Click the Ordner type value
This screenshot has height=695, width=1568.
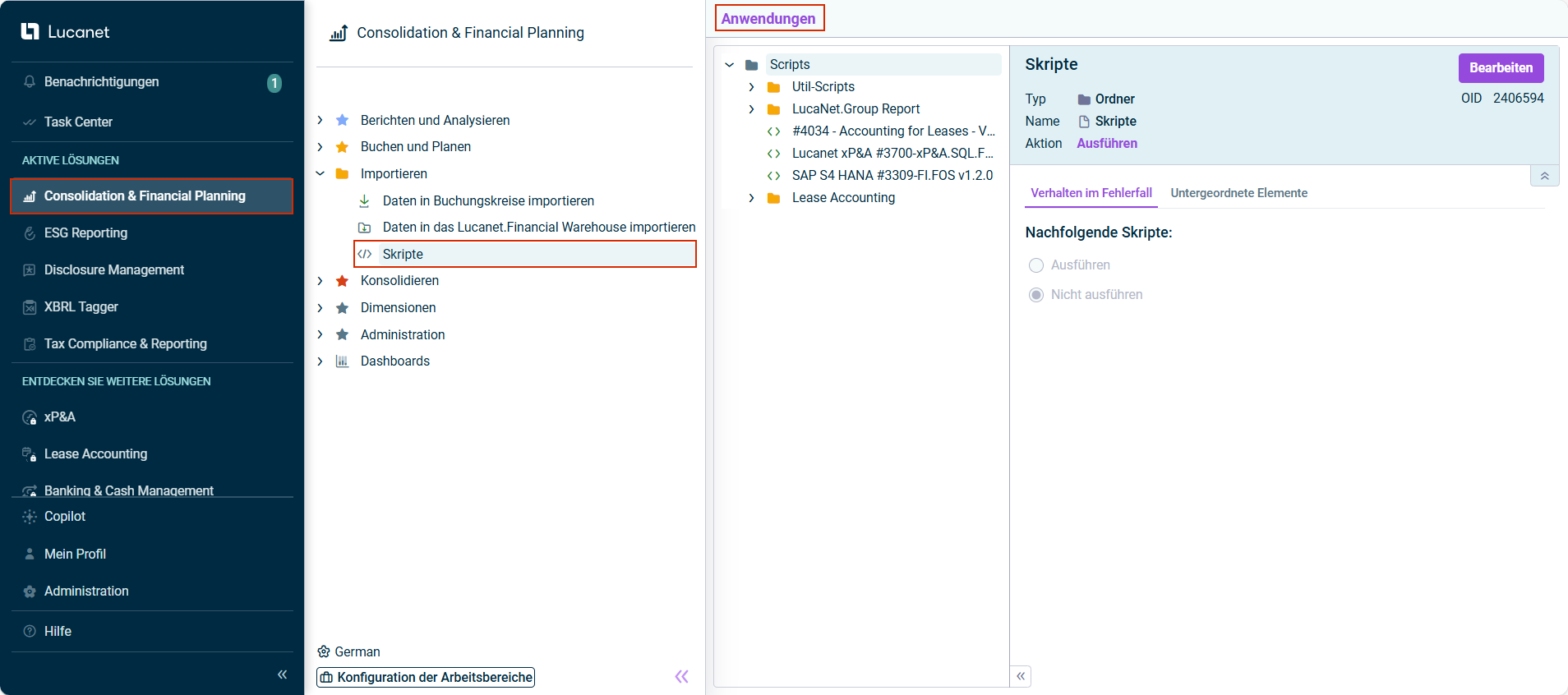[1114, 99]
